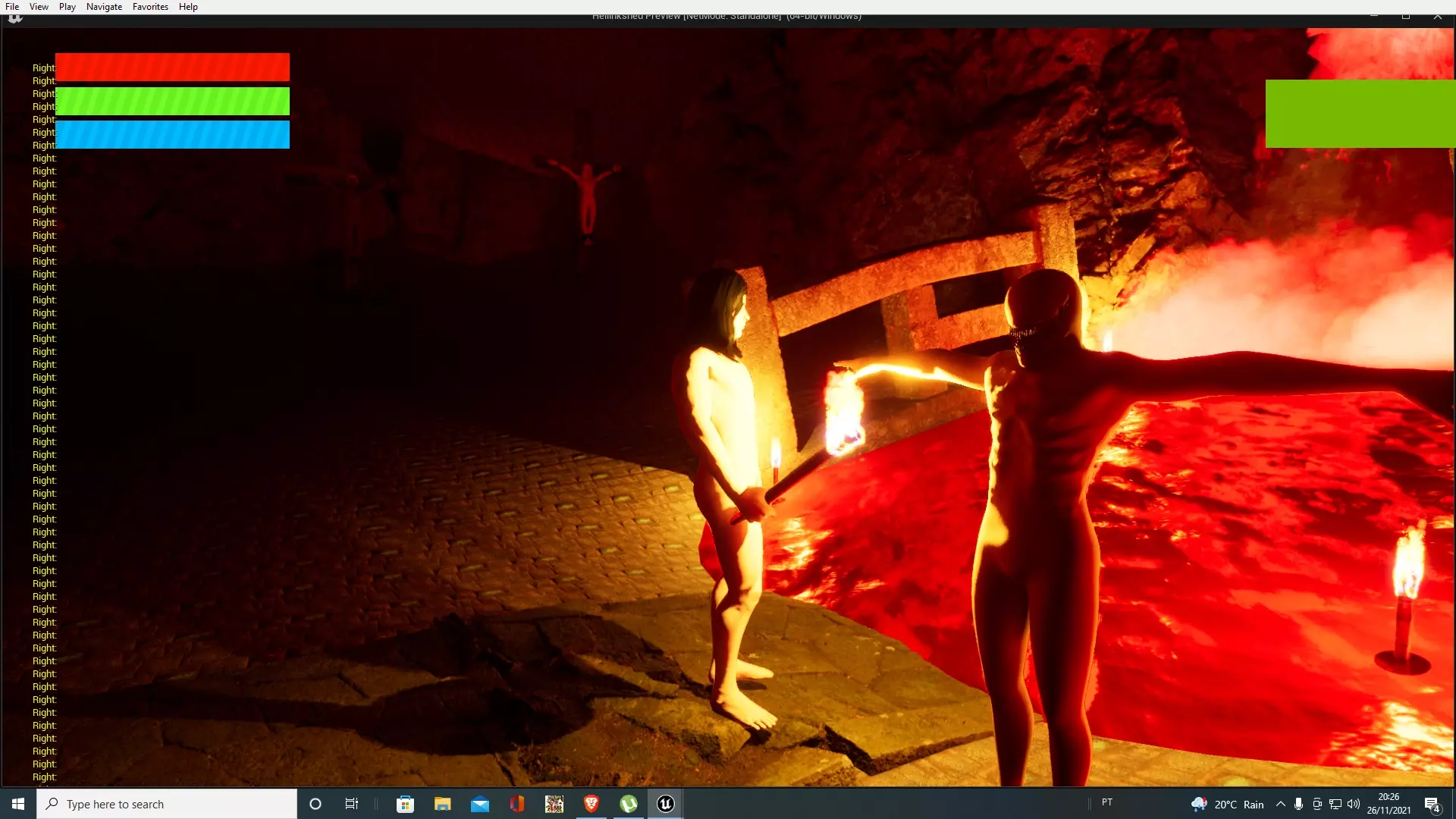Click the Meet Now tray icon

1317,804
